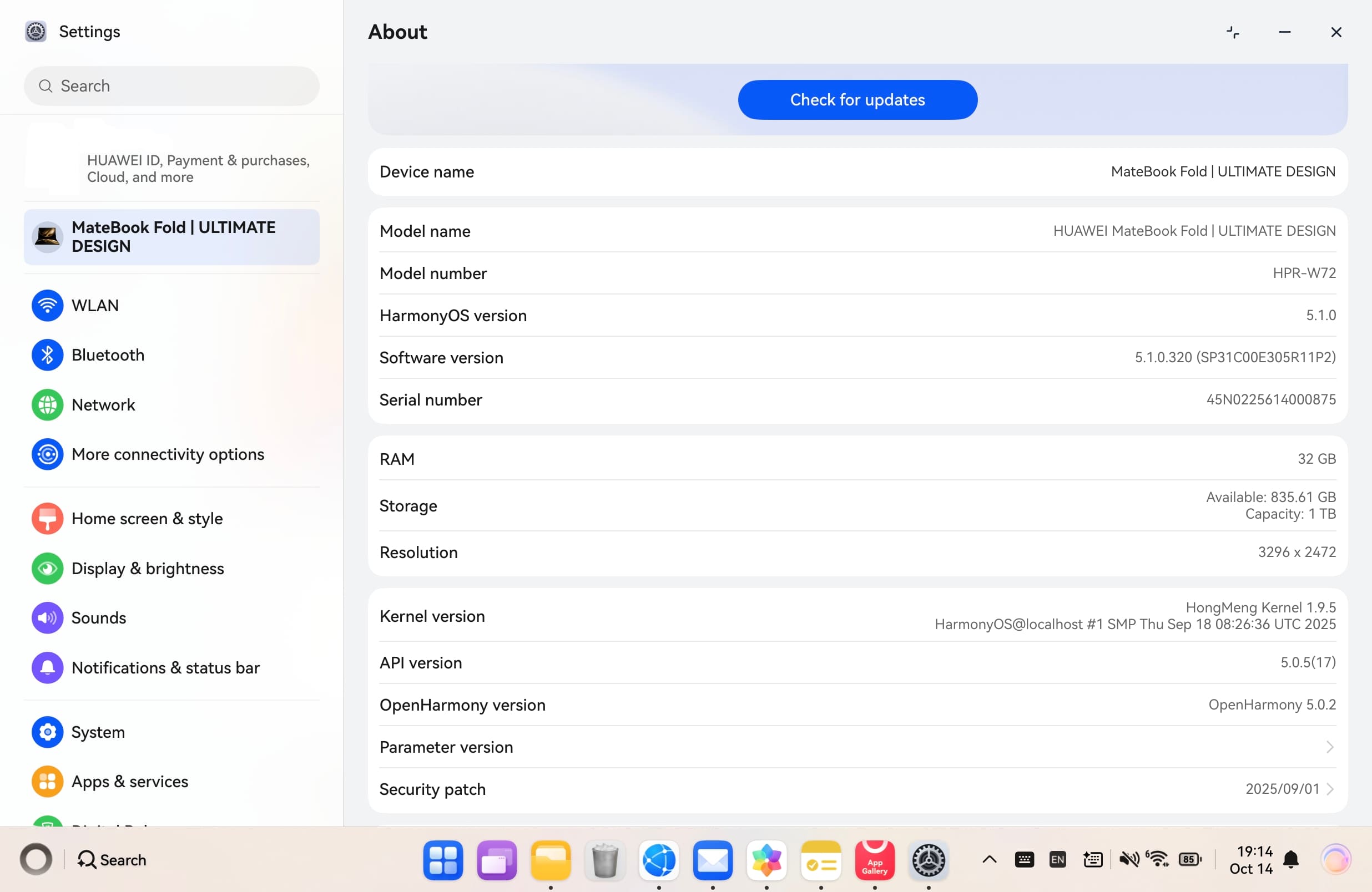Select the System menu item
Screen dimensions: 1372x892
(98, 732)
